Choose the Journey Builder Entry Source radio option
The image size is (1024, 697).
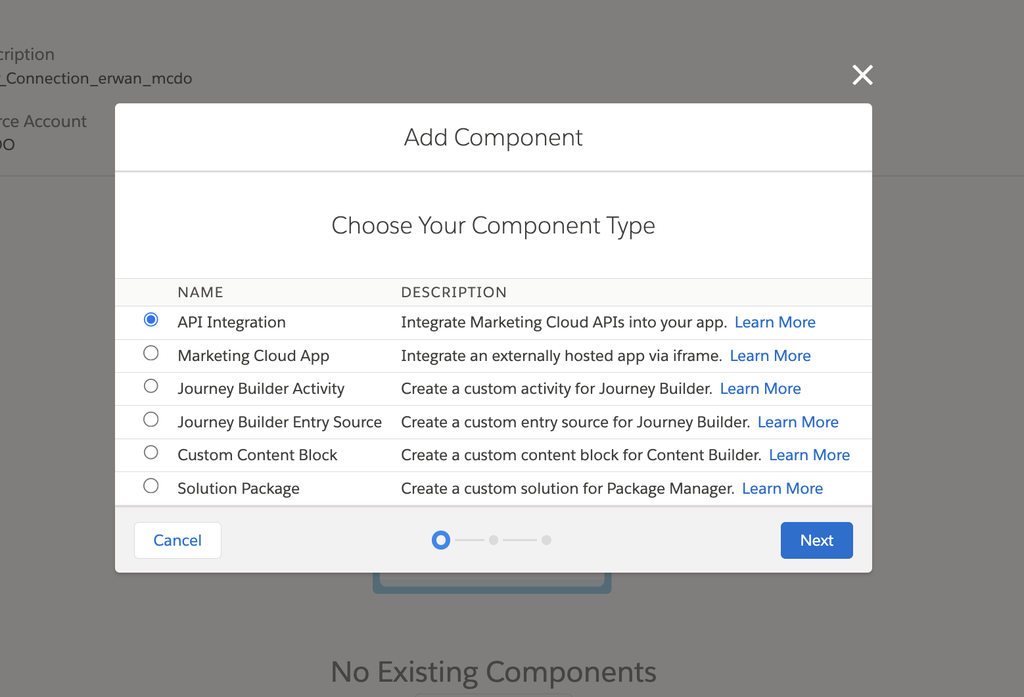pyautogui.click(x=151, y=419)
